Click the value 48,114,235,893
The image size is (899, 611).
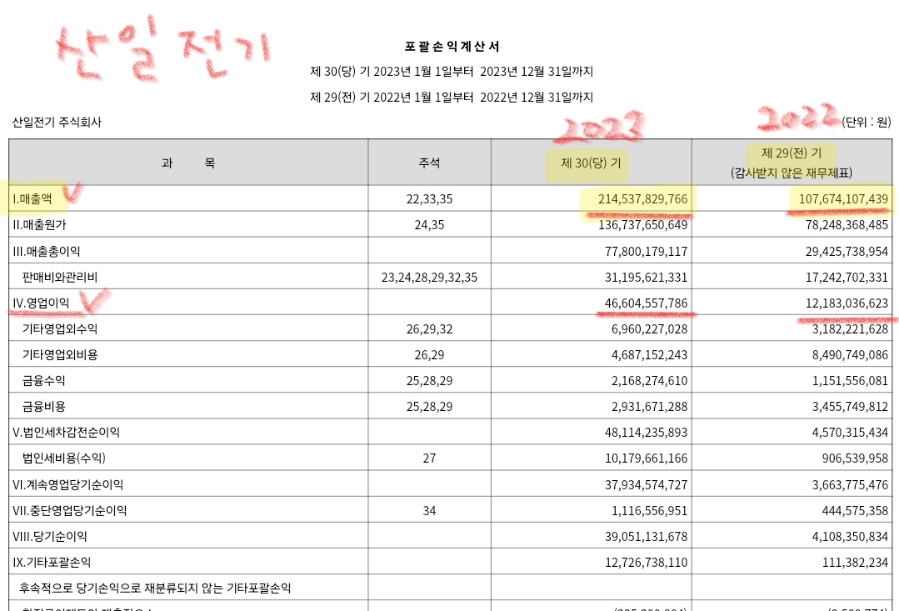coord(646,432)
